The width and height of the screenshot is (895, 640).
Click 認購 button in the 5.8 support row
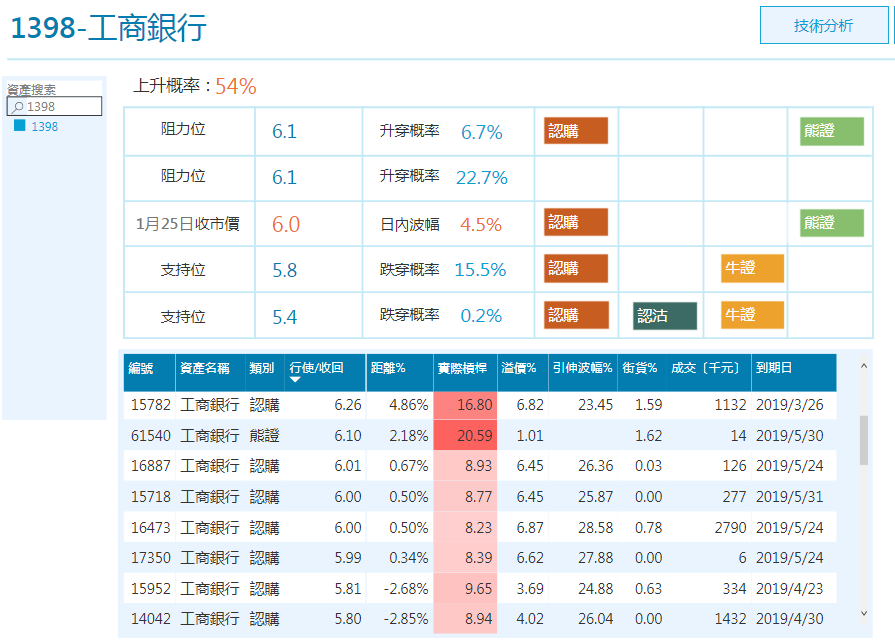click(575, 268)
